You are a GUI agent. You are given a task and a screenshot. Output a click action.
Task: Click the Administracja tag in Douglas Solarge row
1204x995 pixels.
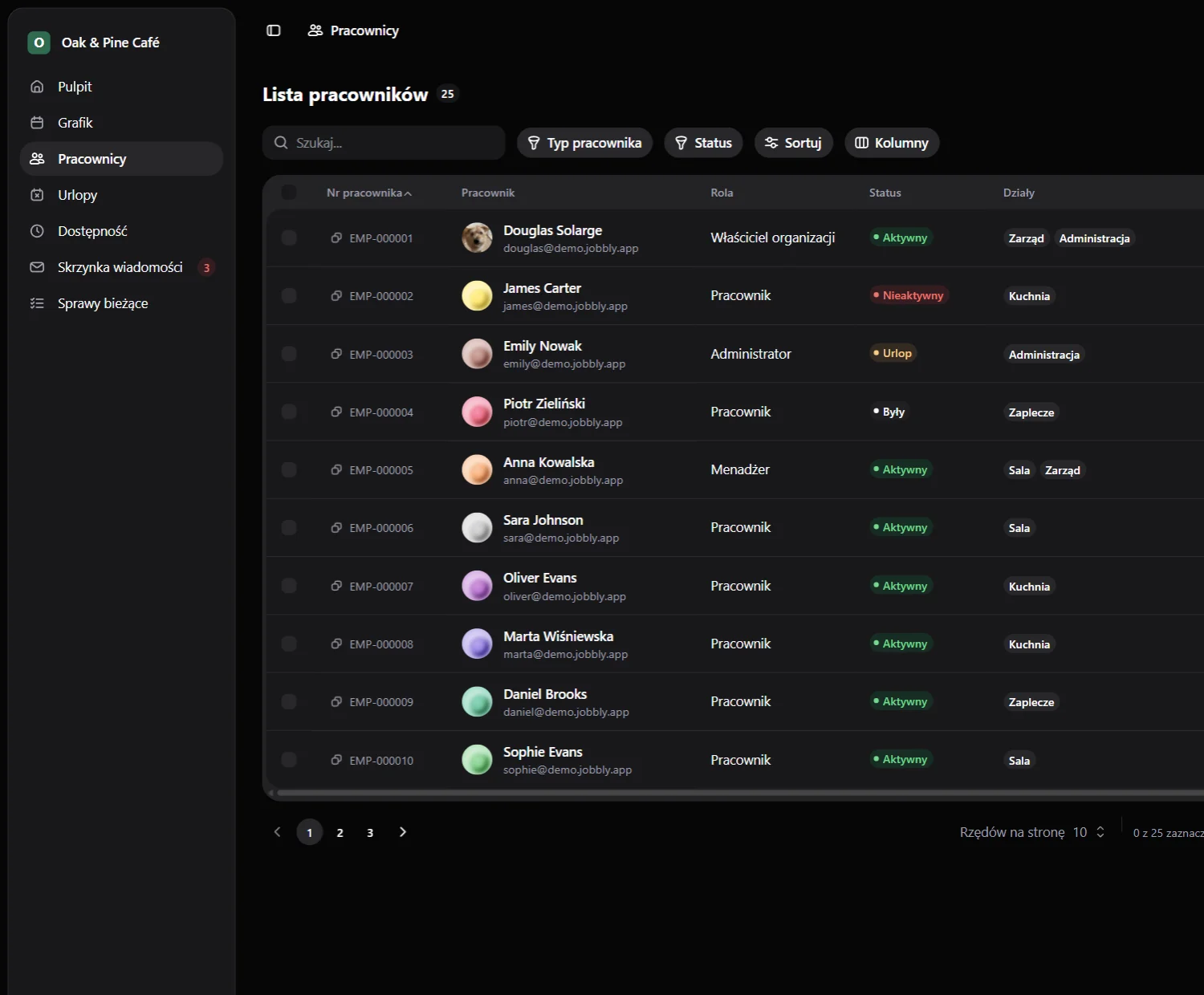[x=1094, y=238]
